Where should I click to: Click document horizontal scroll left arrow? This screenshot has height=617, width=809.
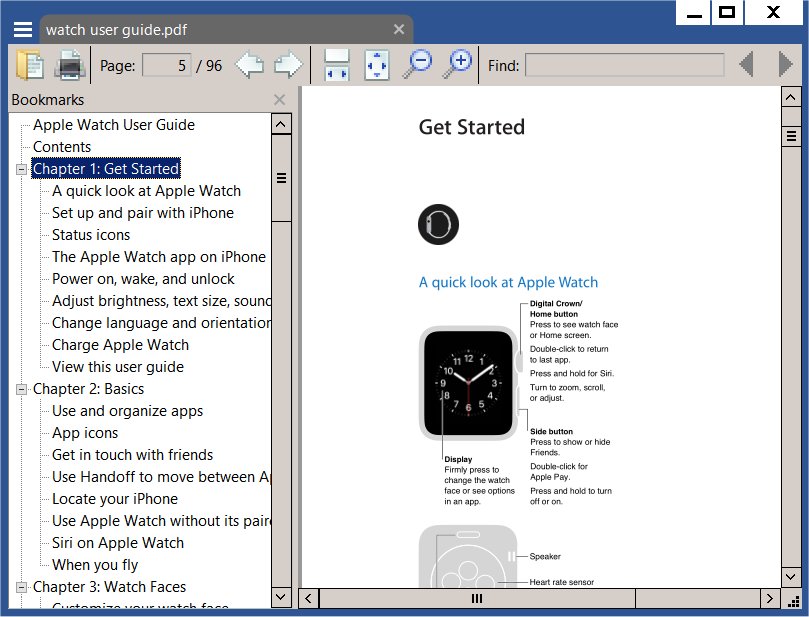pyautogui.click(x=309, y=598)
